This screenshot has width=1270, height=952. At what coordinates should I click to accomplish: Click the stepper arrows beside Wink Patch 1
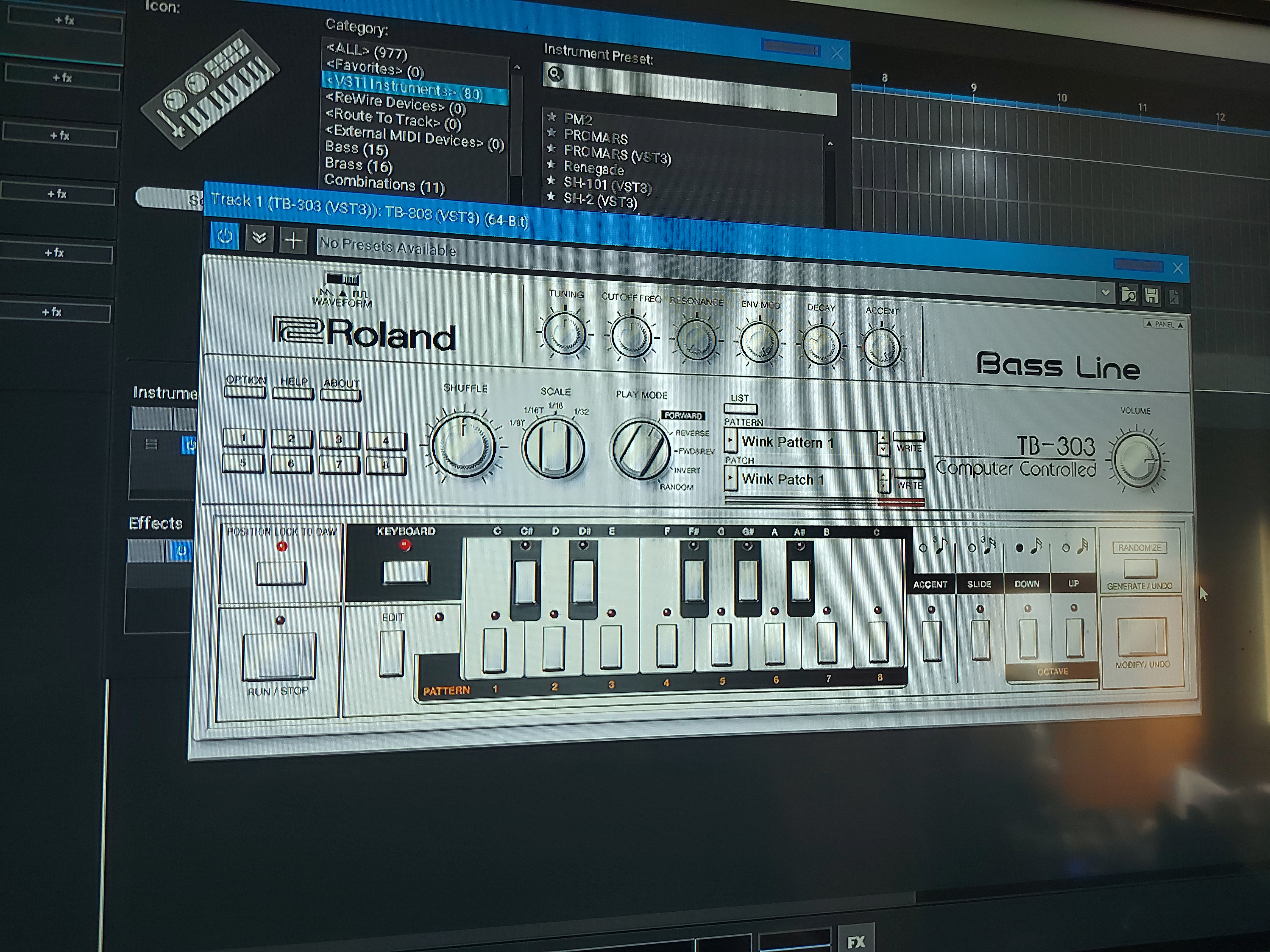[884, 480]
